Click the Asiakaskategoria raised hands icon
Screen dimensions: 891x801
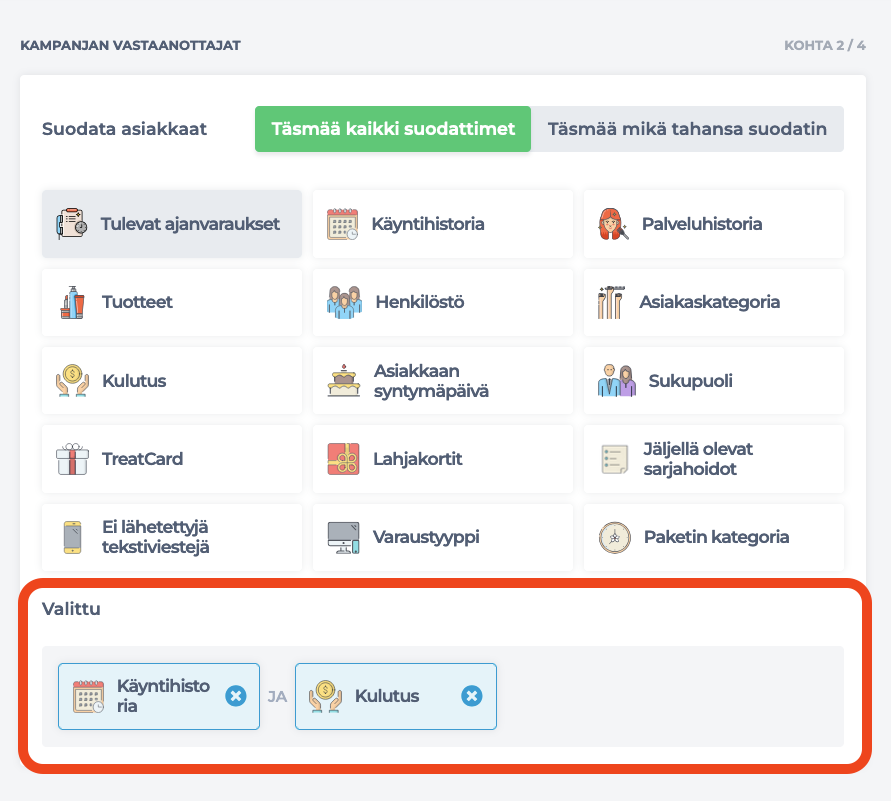coord(611,302)
